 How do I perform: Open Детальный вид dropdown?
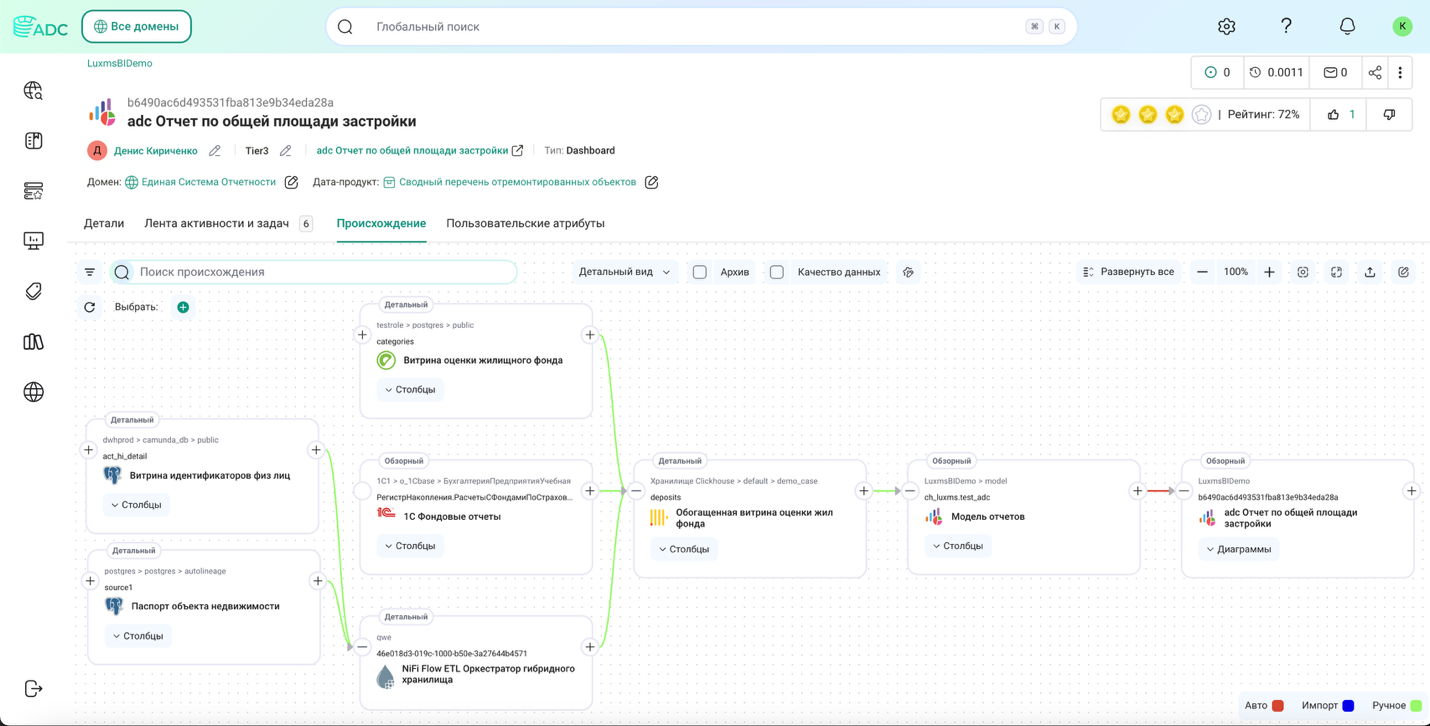coord(624,272)
